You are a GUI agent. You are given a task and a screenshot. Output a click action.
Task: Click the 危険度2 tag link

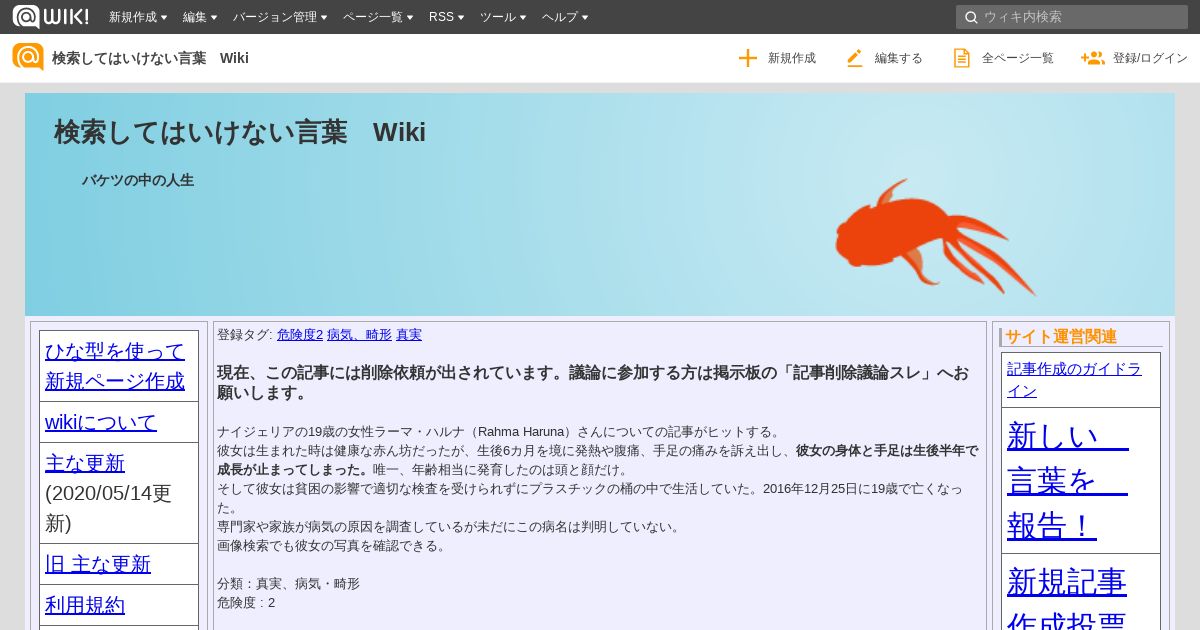point(300,335)
